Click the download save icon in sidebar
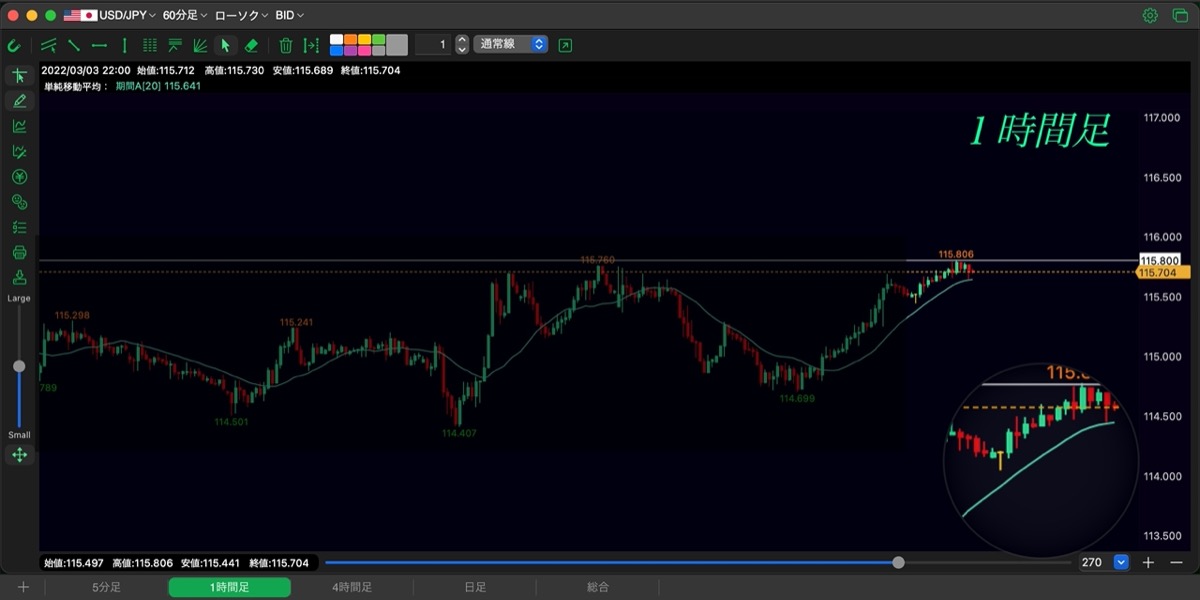The width and height of the screenshot is (1200, 600). (19, 277)
